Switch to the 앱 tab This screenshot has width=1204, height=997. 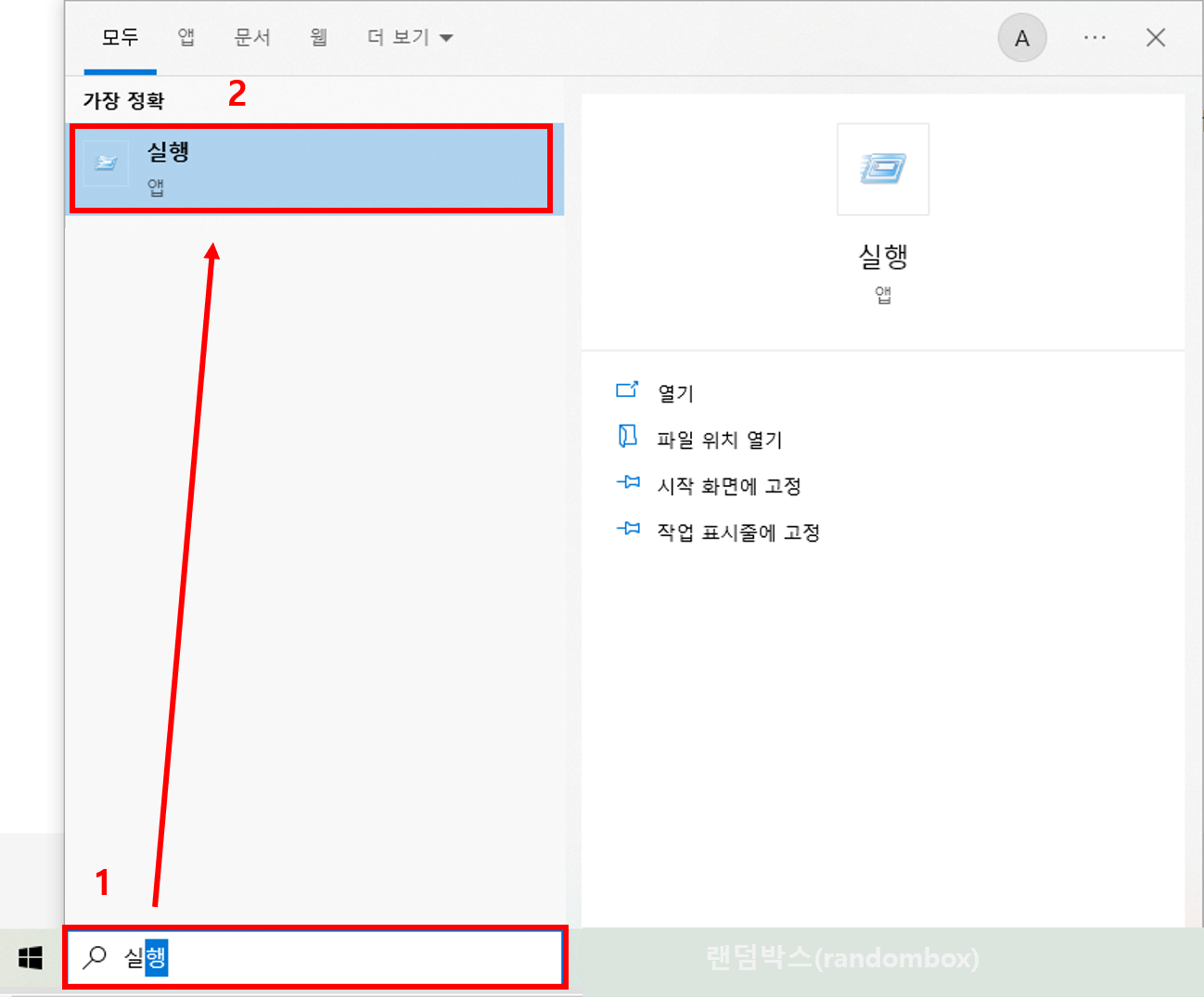[x=185, y=37]
